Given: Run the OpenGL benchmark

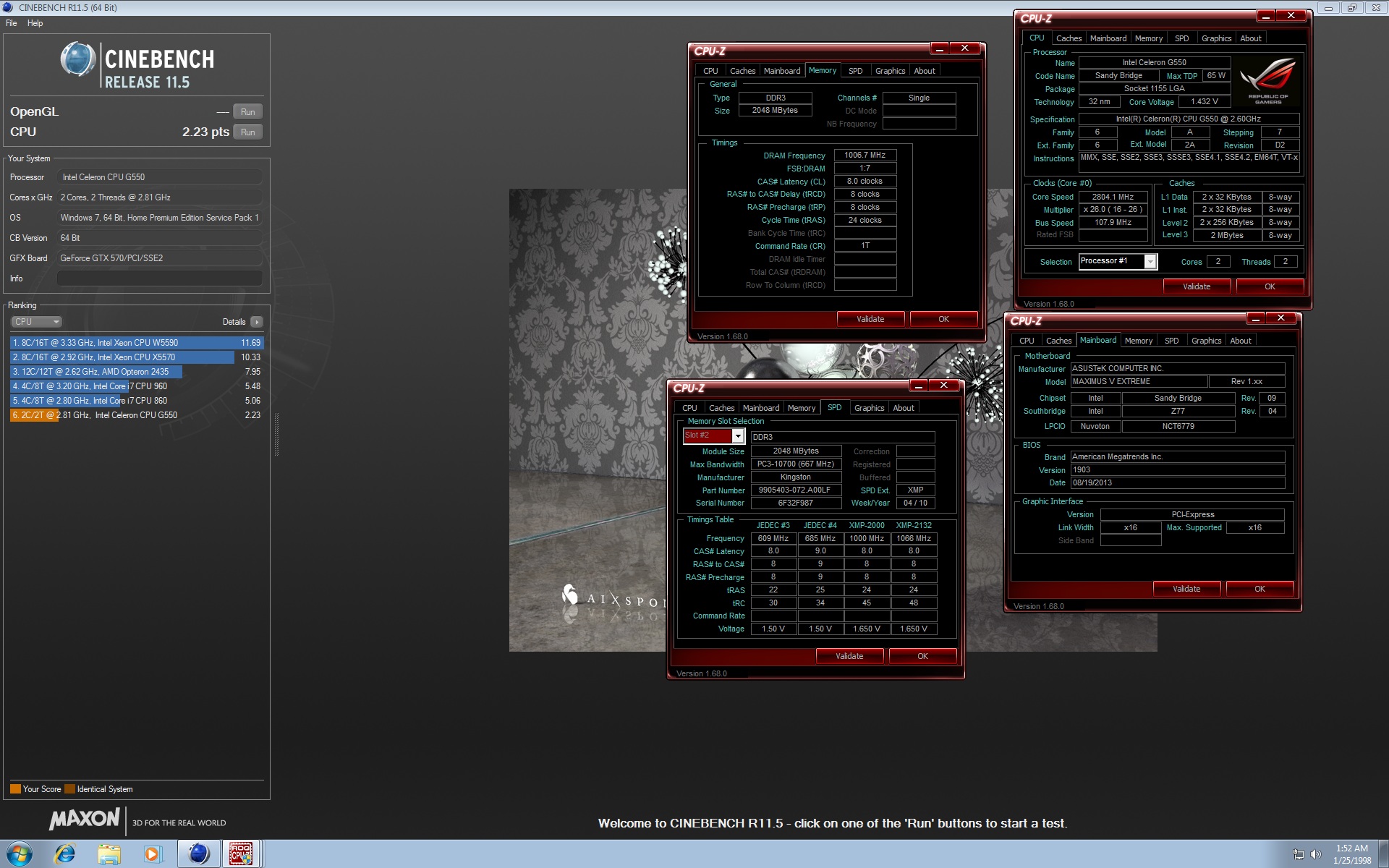Looking at the screenshot, I should tap(247, 112).
